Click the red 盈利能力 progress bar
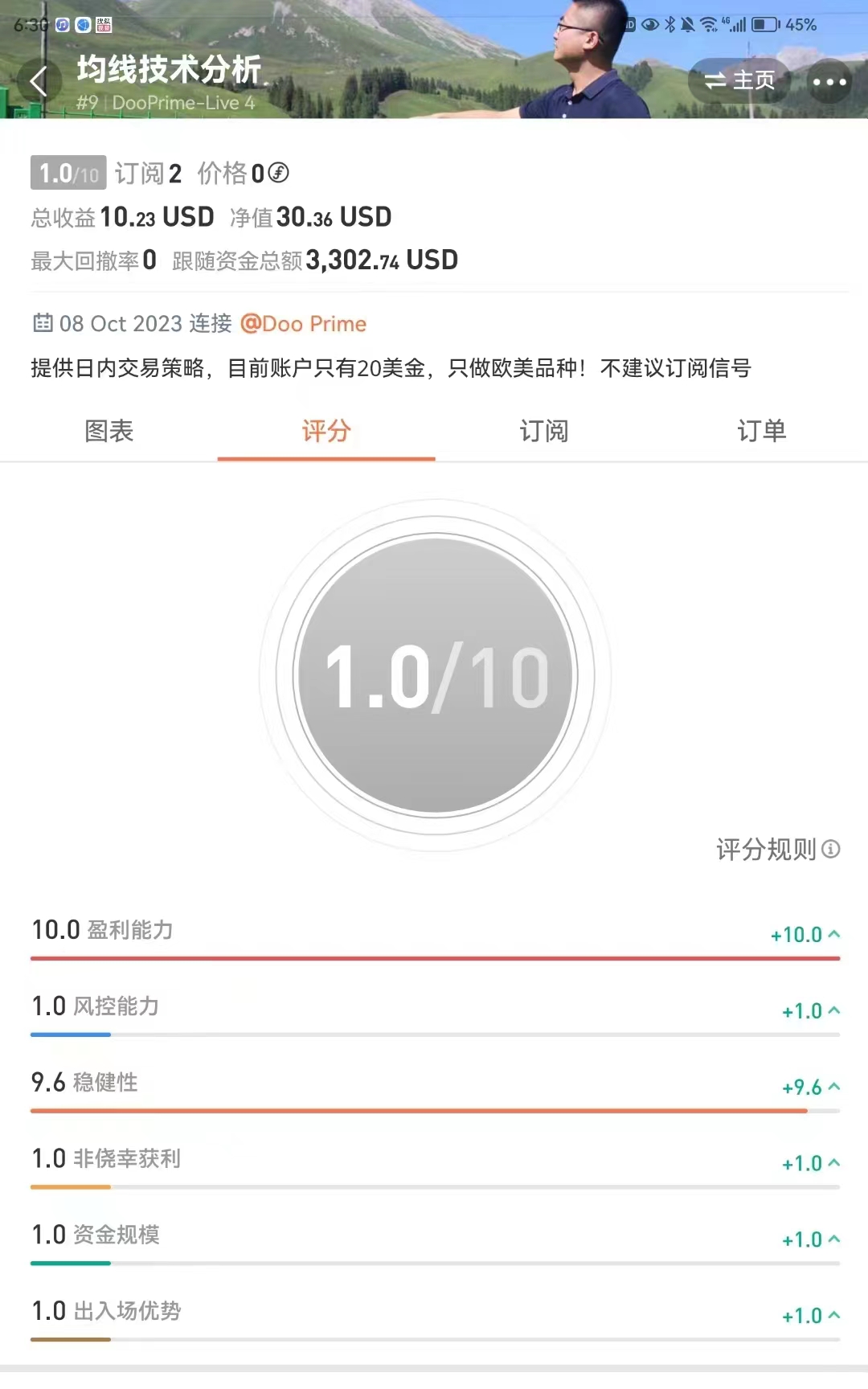 435,958
